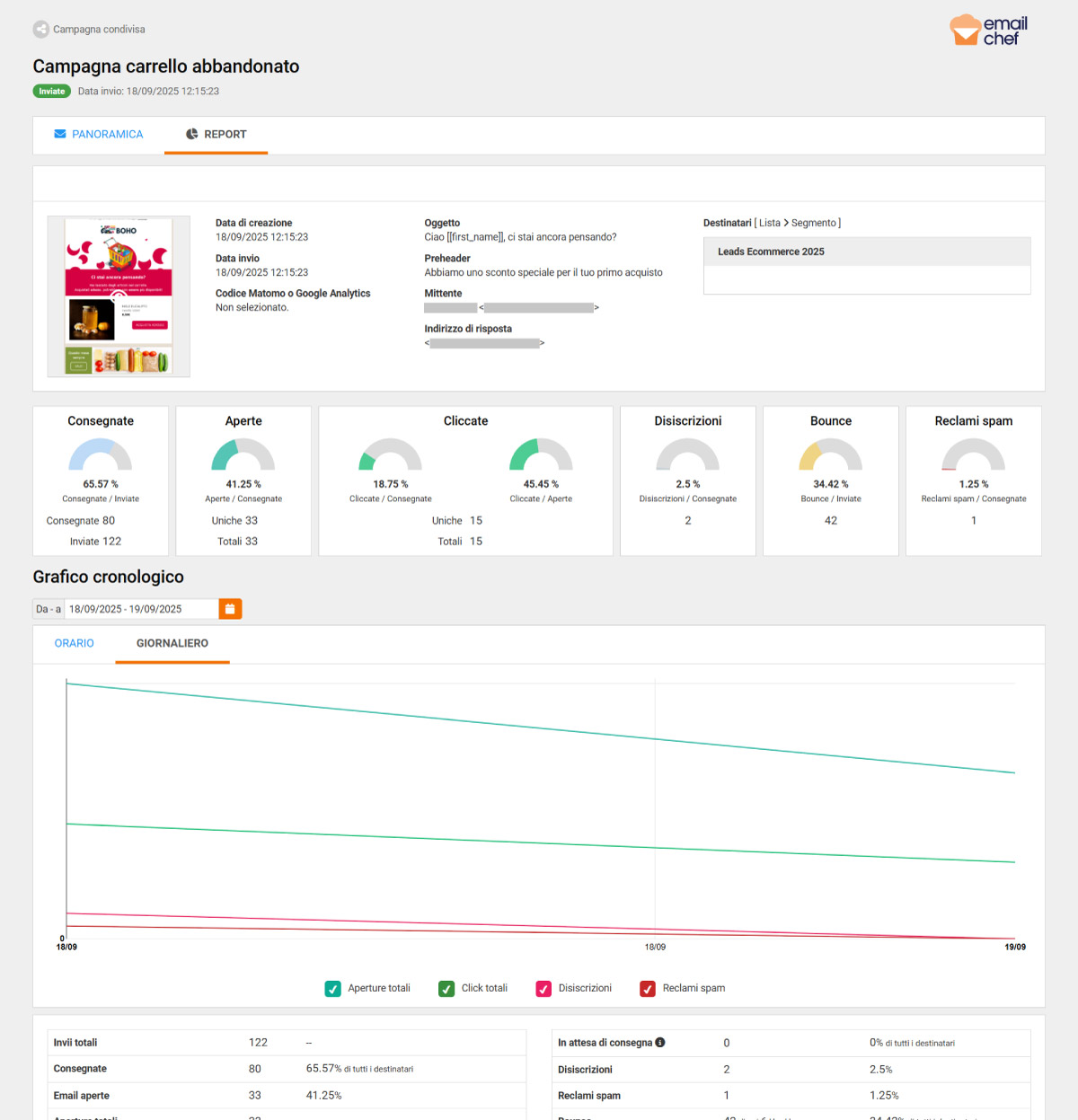Click the Bounce gauge chart
Image resolution: width=1078 pixels, height=1120 pixels.
(831, 454)
